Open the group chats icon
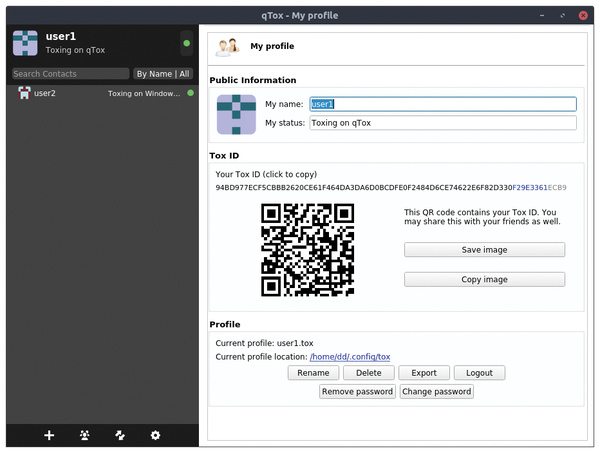Image resolution: width=600 pixels, height=453 pixels. [85, 435]
